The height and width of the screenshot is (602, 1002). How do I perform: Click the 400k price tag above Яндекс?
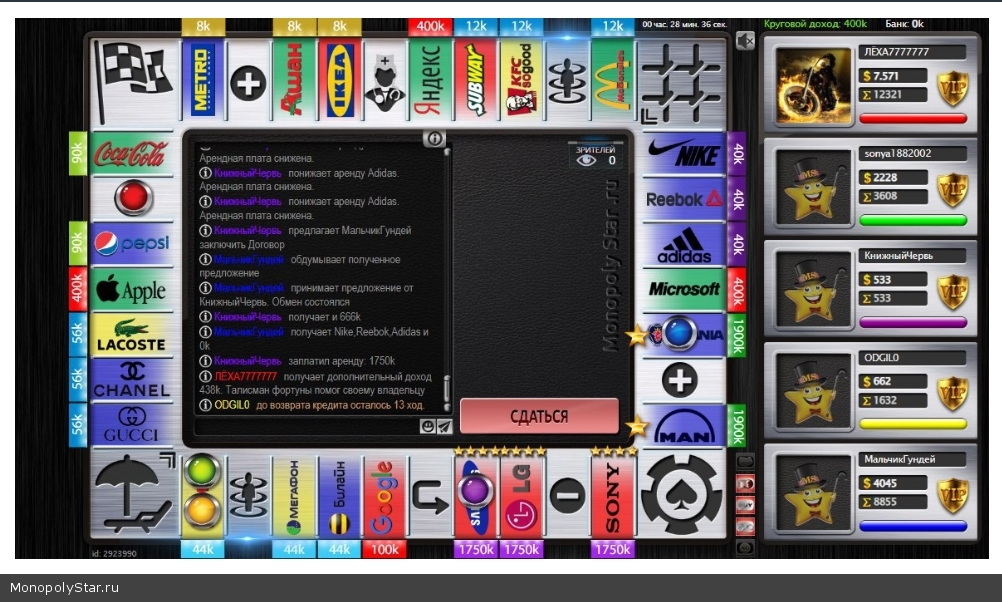(430, 26)
